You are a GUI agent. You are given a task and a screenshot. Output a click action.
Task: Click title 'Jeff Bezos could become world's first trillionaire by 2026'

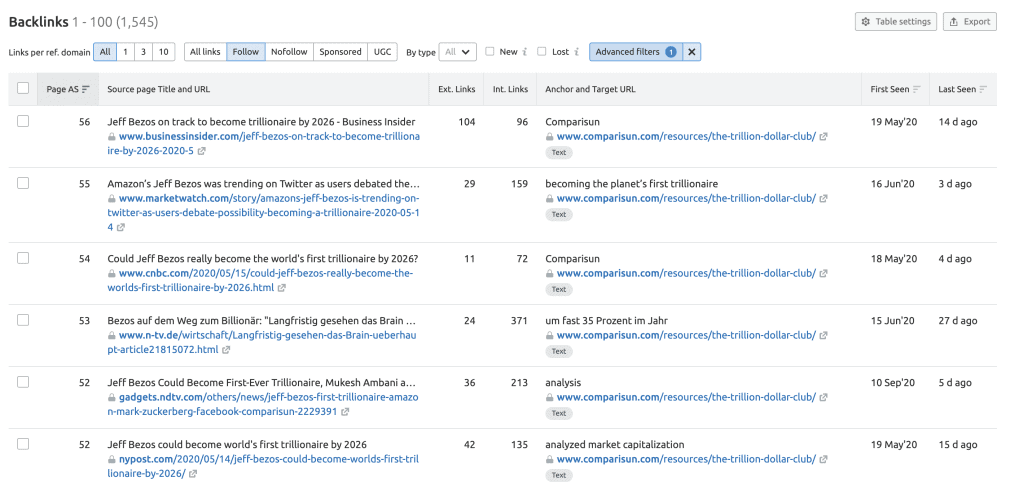[x=237, y=444]
